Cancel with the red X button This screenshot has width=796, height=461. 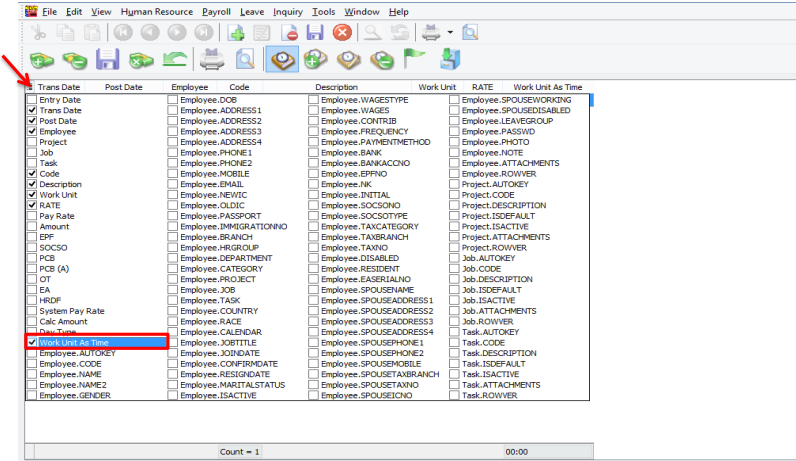pyautogui.click(x=342, y=32)
